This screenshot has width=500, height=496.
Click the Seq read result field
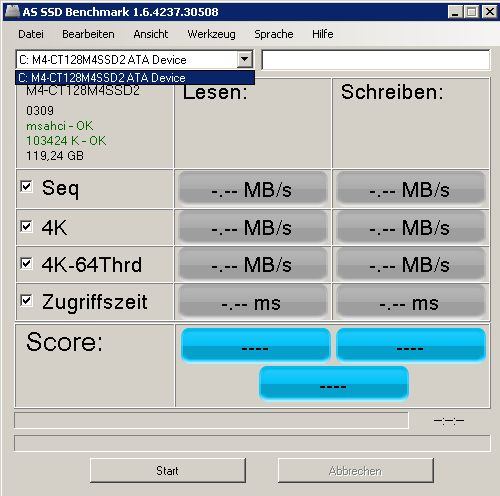tap(253, 189)
